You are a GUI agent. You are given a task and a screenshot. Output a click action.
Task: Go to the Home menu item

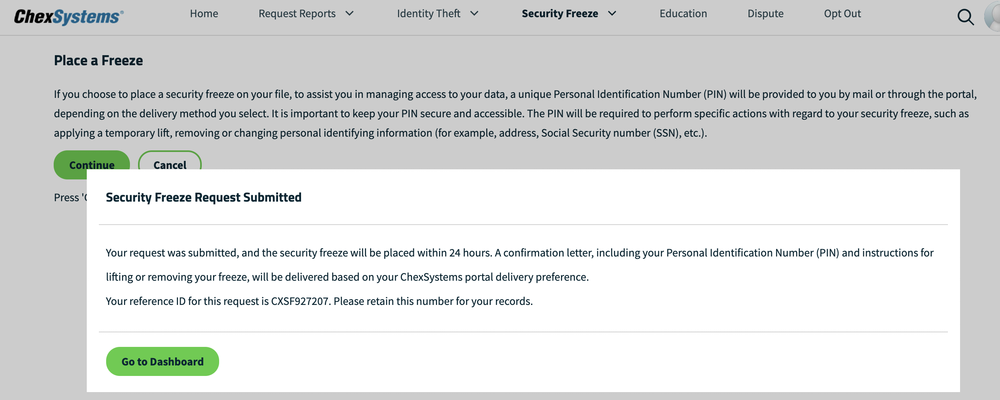pyautogui.click(x=204, y=14)
